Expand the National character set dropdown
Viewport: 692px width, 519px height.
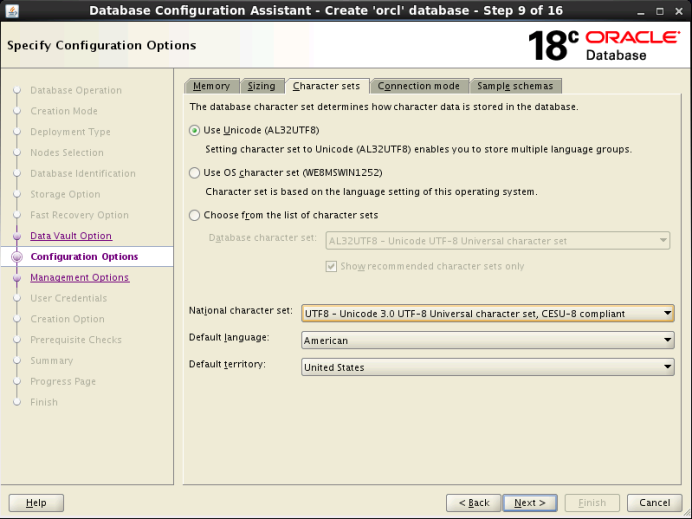[x=488, y=313]
